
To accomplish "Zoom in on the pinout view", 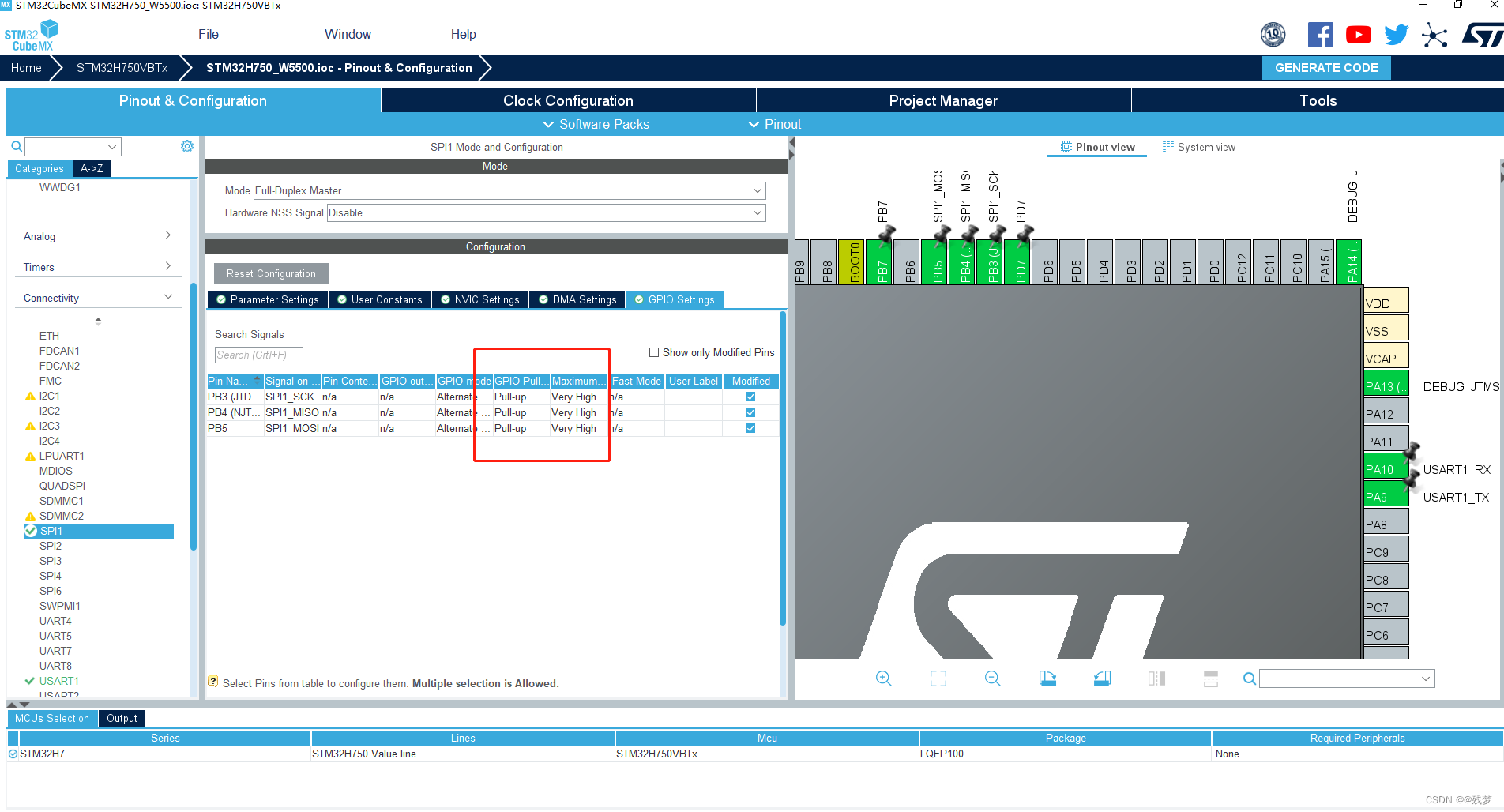I will tap(884, 679).
